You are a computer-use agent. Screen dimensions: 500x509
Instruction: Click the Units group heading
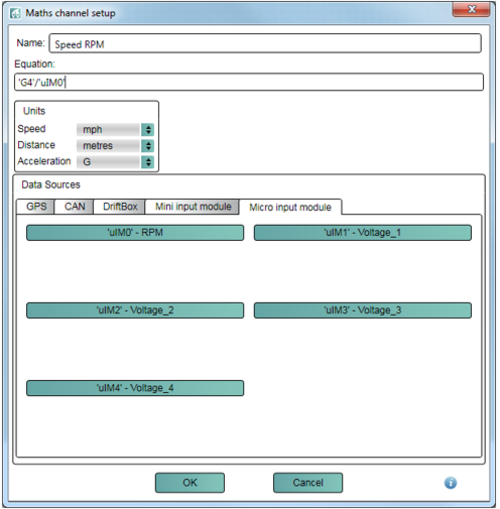[34, 111]
